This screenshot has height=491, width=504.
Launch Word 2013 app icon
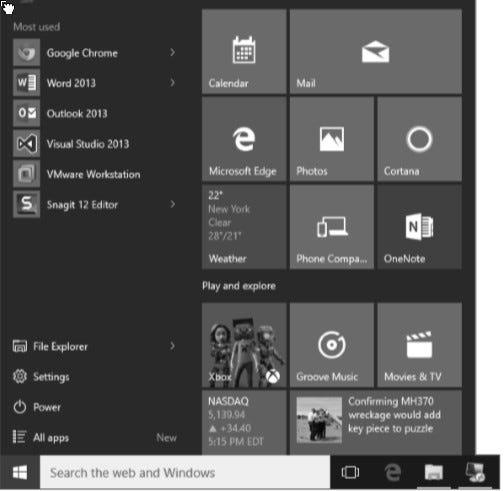(26, 82)
